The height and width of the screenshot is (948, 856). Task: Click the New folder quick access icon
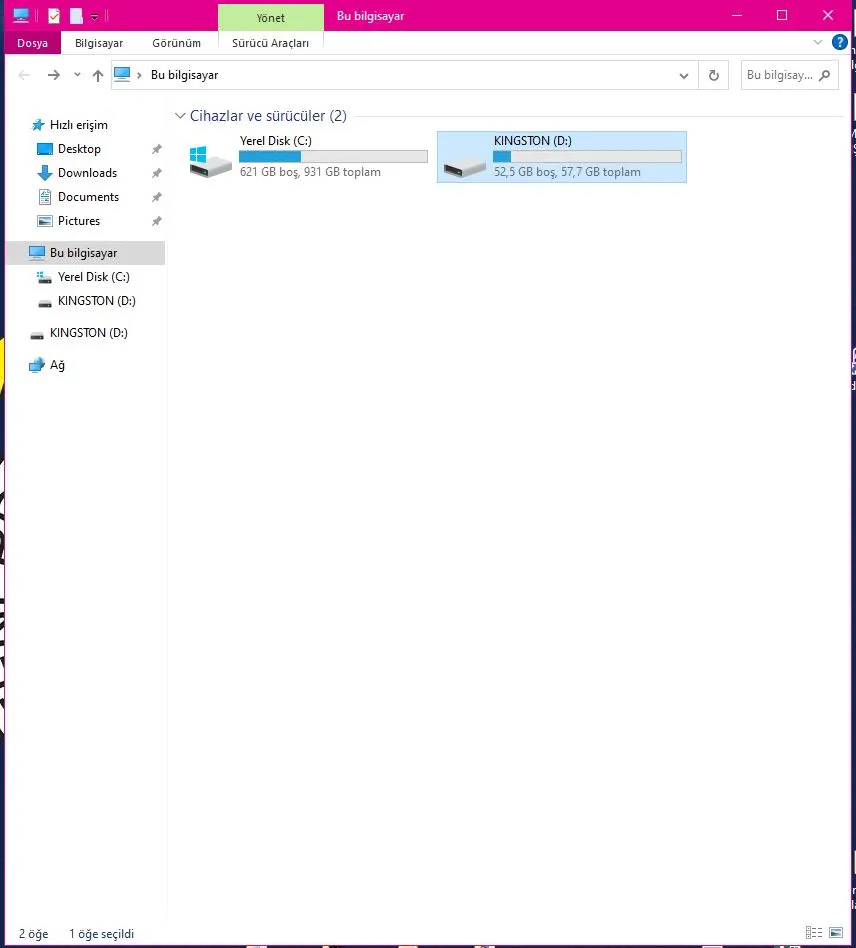tap(76, 16)
